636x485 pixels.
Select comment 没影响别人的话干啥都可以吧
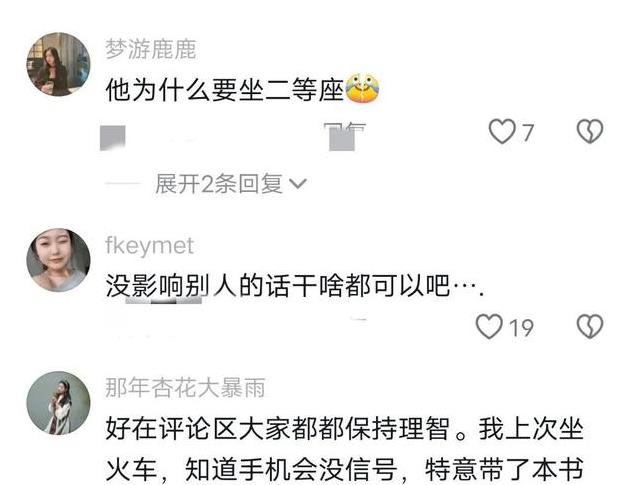pyautogui.click(x=295, y=285)
